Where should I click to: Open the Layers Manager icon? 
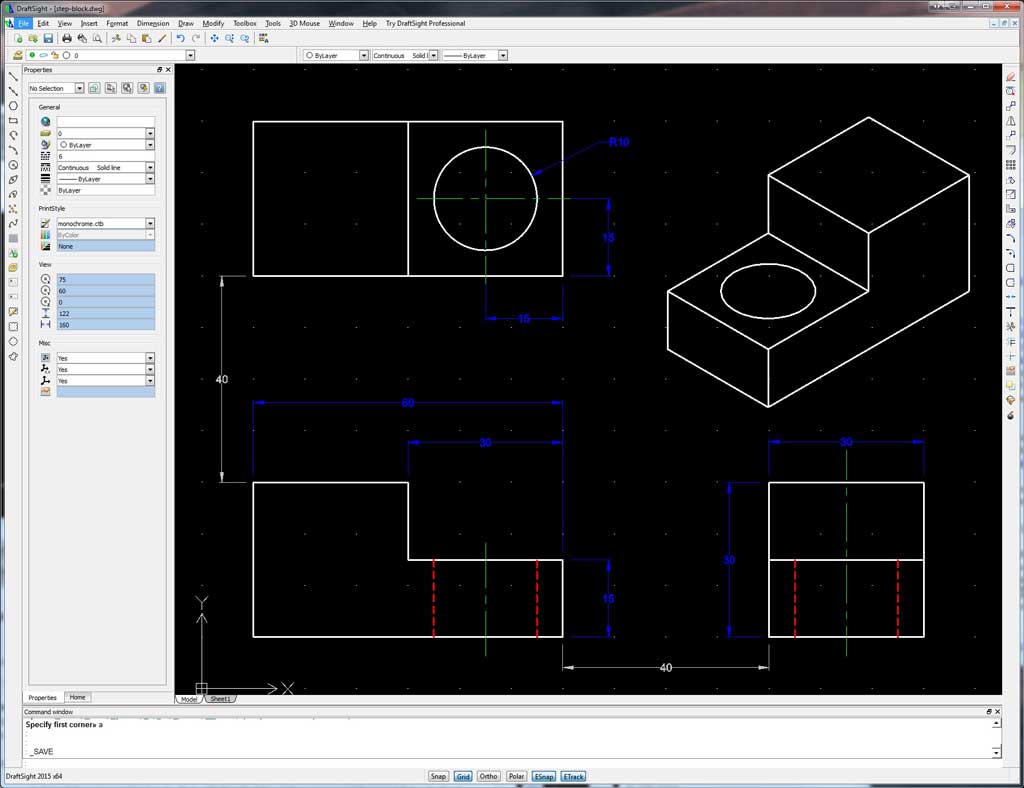(18, 55)
